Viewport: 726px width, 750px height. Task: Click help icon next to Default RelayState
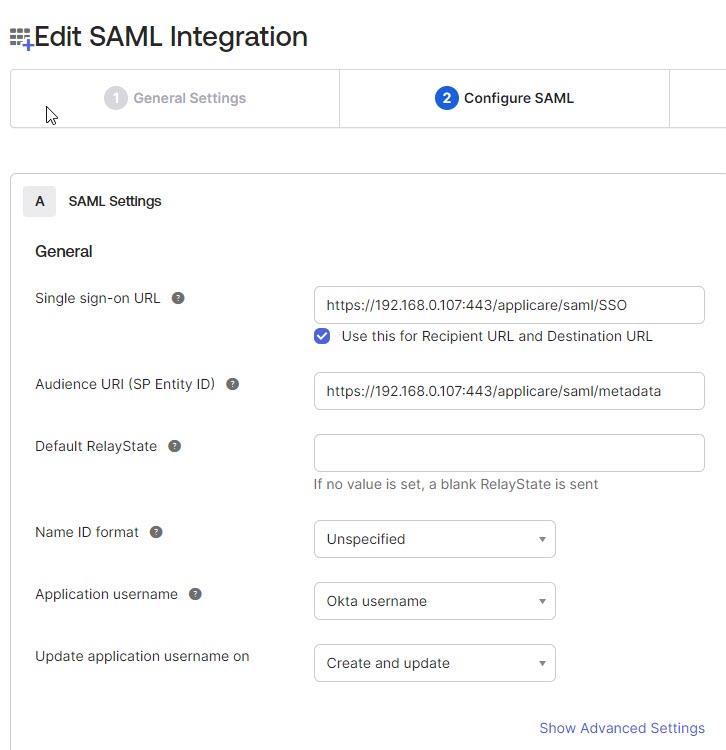(x=174, y=446)
